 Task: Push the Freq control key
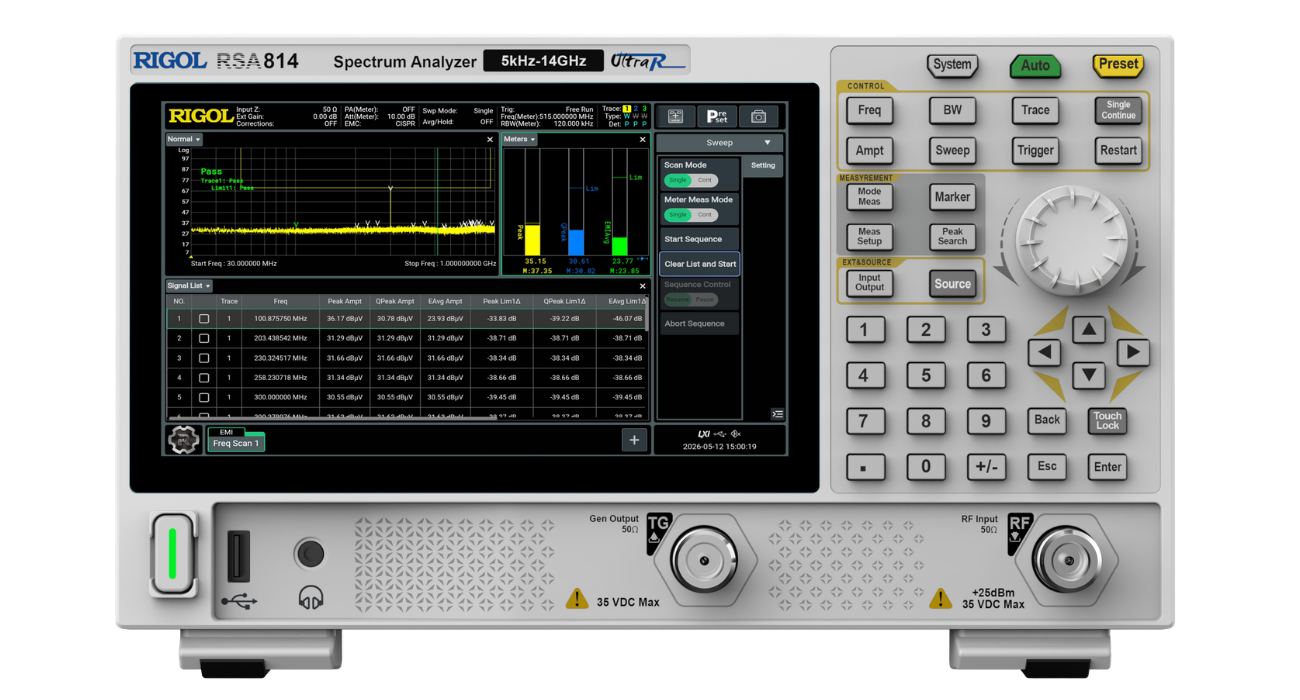869,110
